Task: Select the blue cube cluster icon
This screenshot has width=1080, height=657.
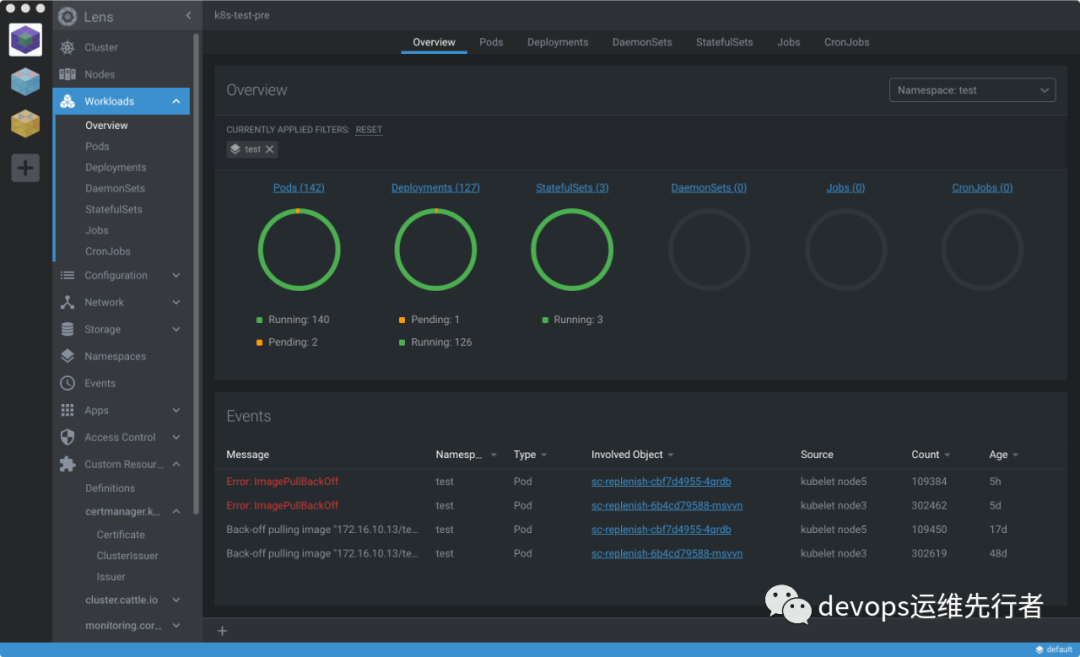Action: coord(25,82)
